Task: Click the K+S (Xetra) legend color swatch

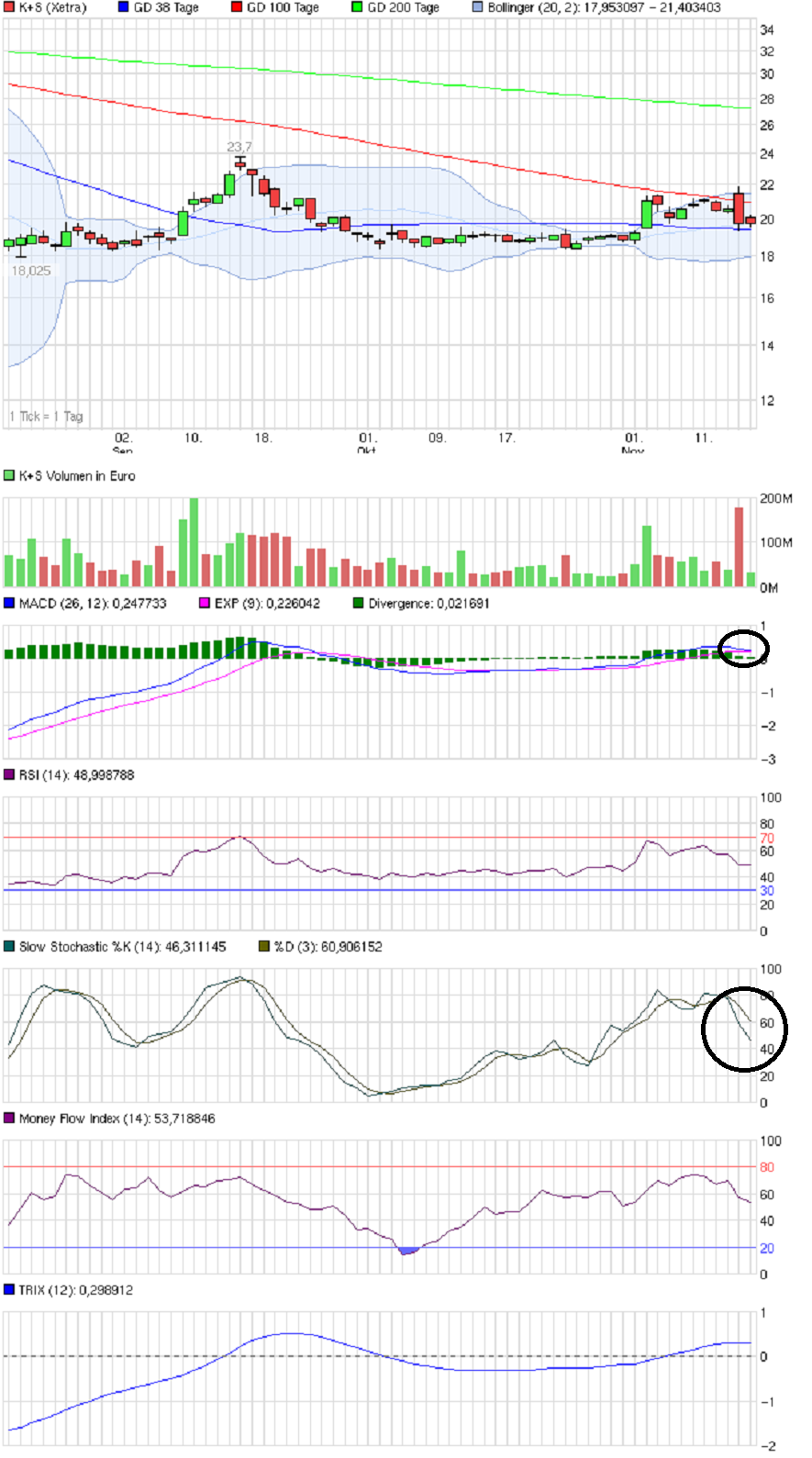Action: tap(9, 7)
